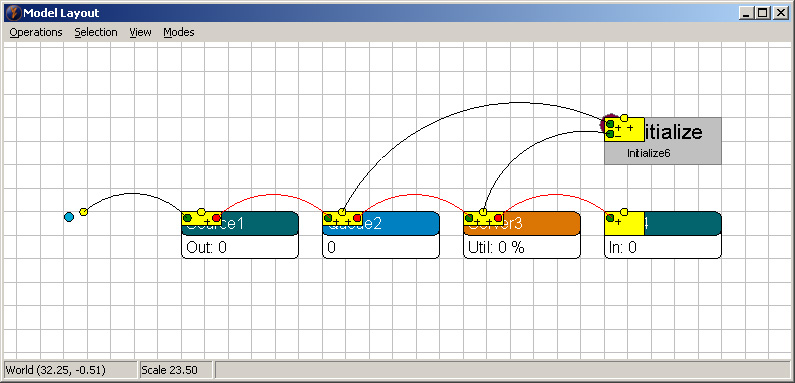This screenshot has height=383, width=795.
Task: Click the yellow circle beside the blue node
Action: tap(84, 212)
